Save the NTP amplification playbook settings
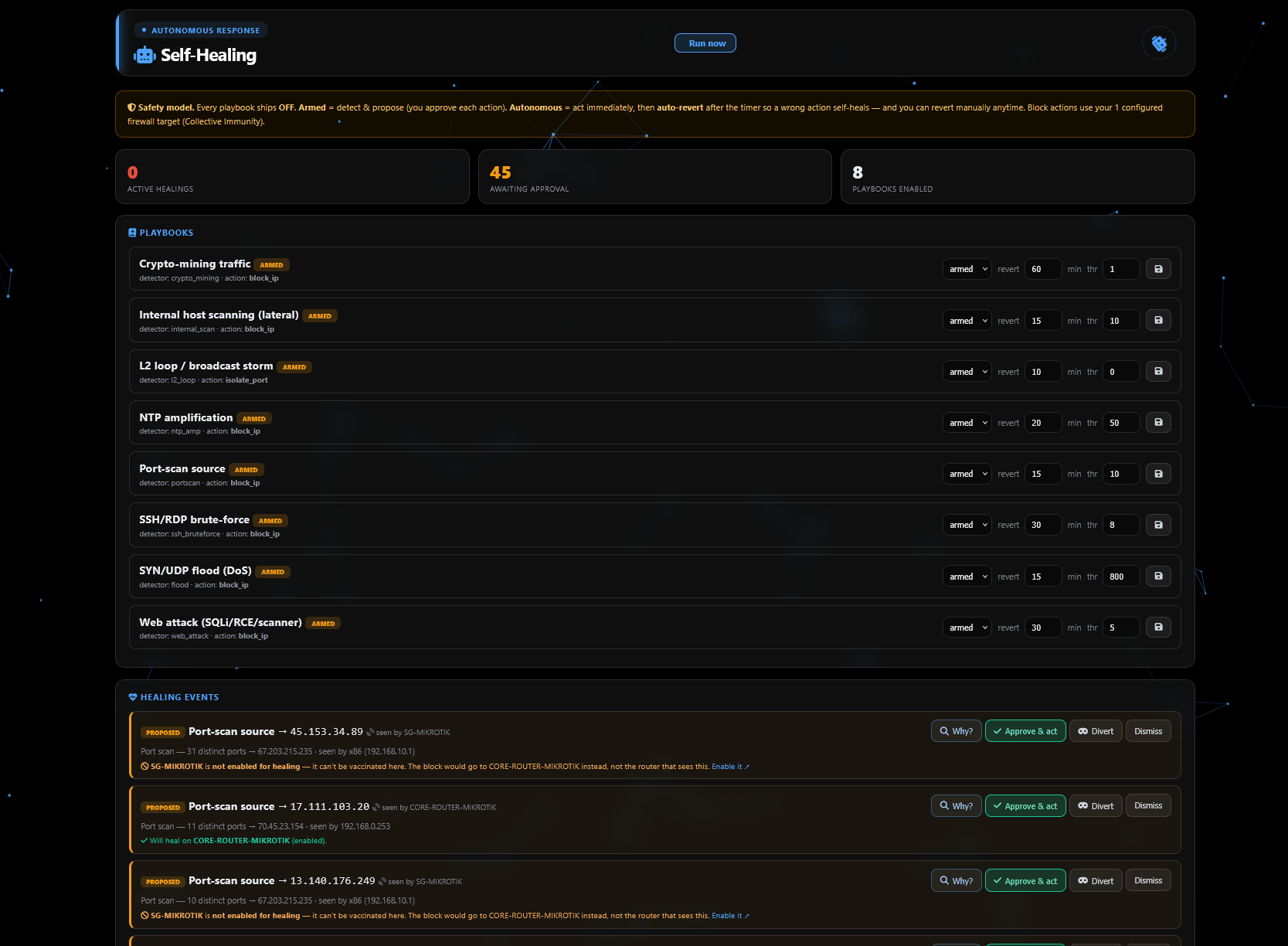 1158,422
